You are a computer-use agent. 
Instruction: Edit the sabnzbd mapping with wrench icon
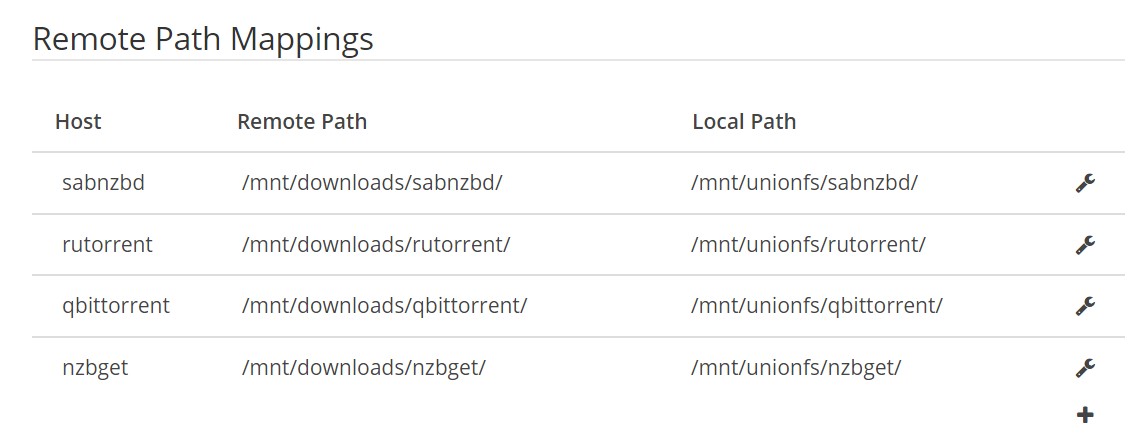(1085, 183)
